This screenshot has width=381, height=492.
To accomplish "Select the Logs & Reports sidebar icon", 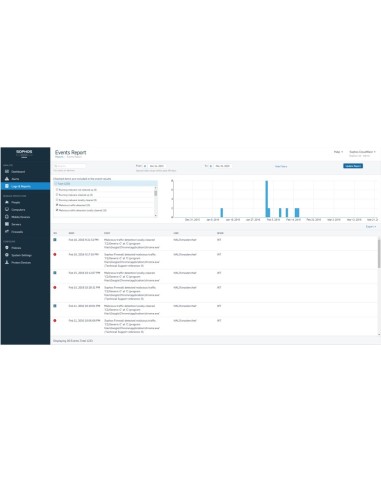I will click(x=7, y=186).
